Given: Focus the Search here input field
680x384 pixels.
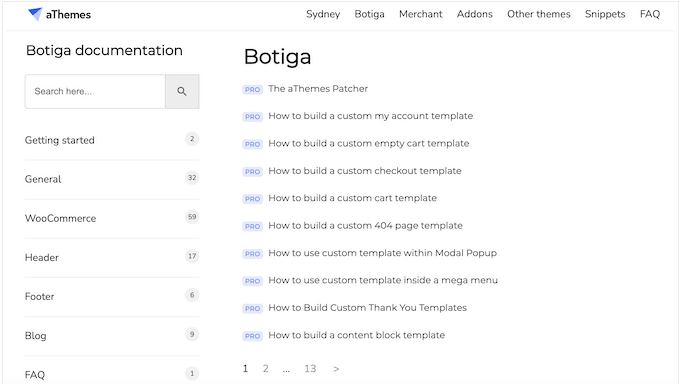Looking at the screenshot, I should point(95,92).
